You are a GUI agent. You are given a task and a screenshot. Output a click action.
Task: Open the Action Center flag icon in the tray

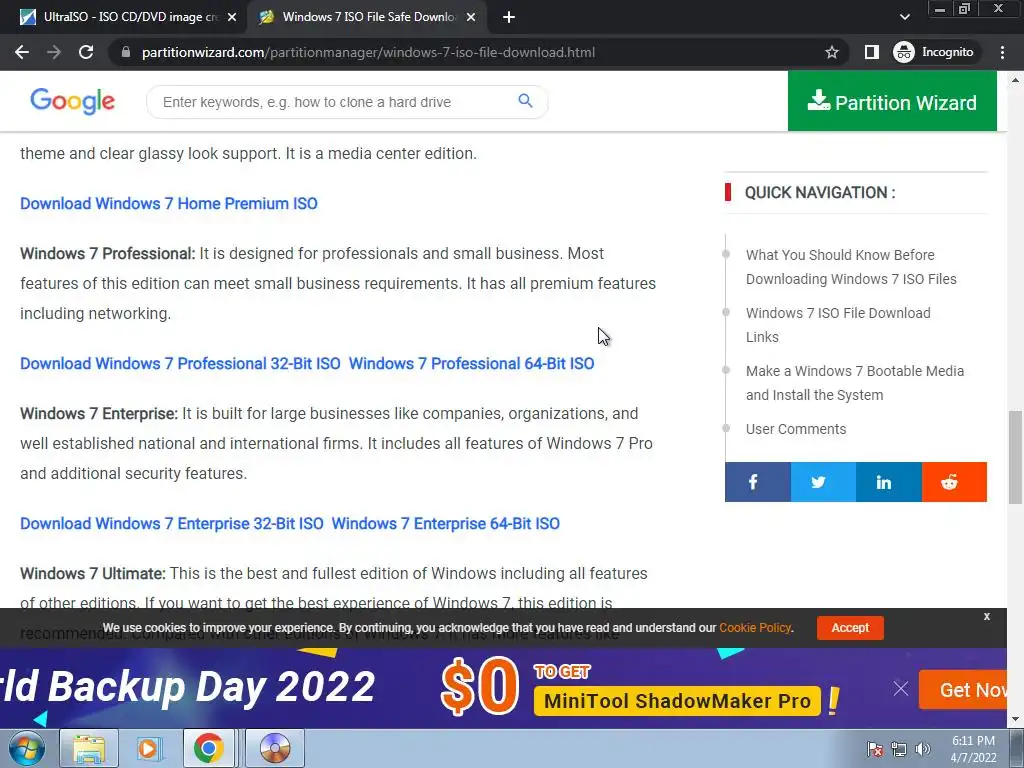[874, 749]
